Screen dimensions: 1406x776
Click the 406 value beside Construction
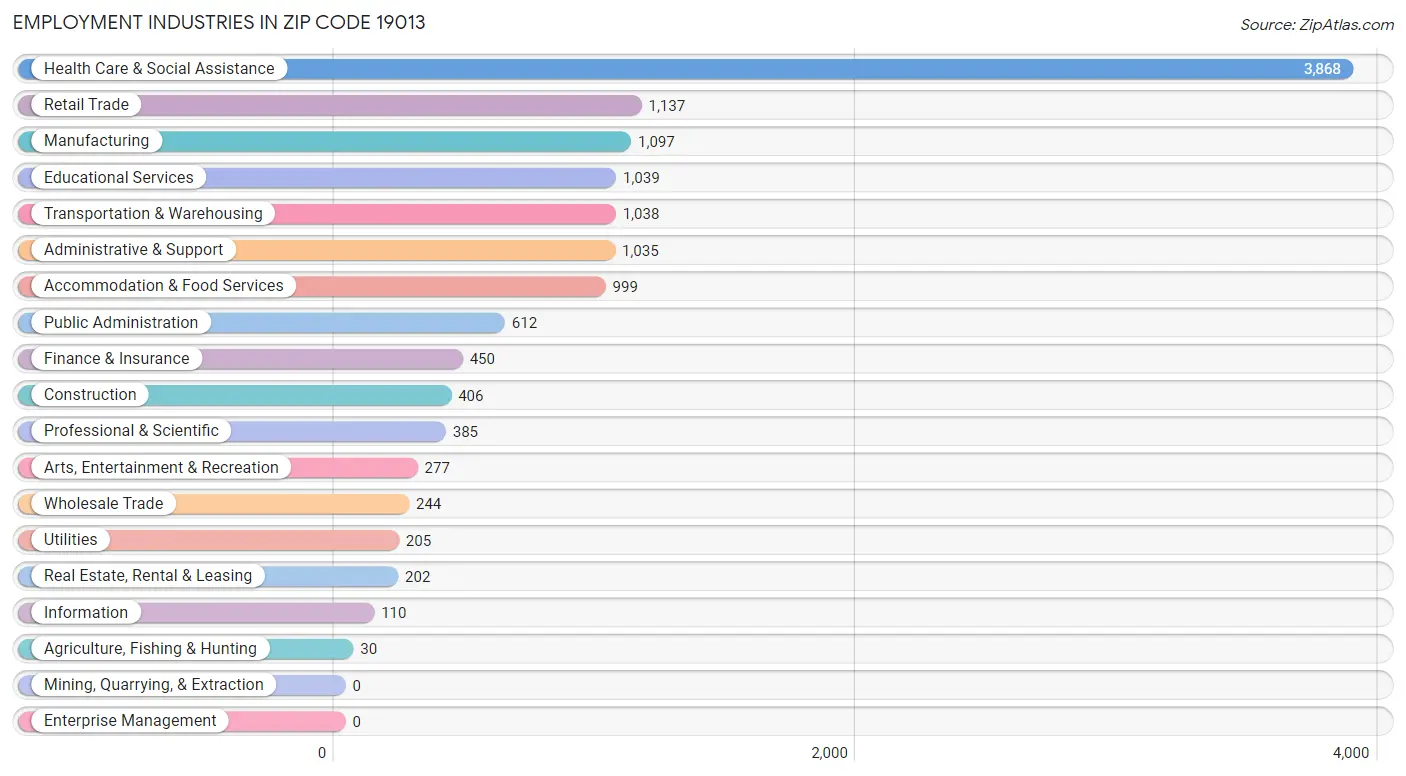[x=471, y=396]
